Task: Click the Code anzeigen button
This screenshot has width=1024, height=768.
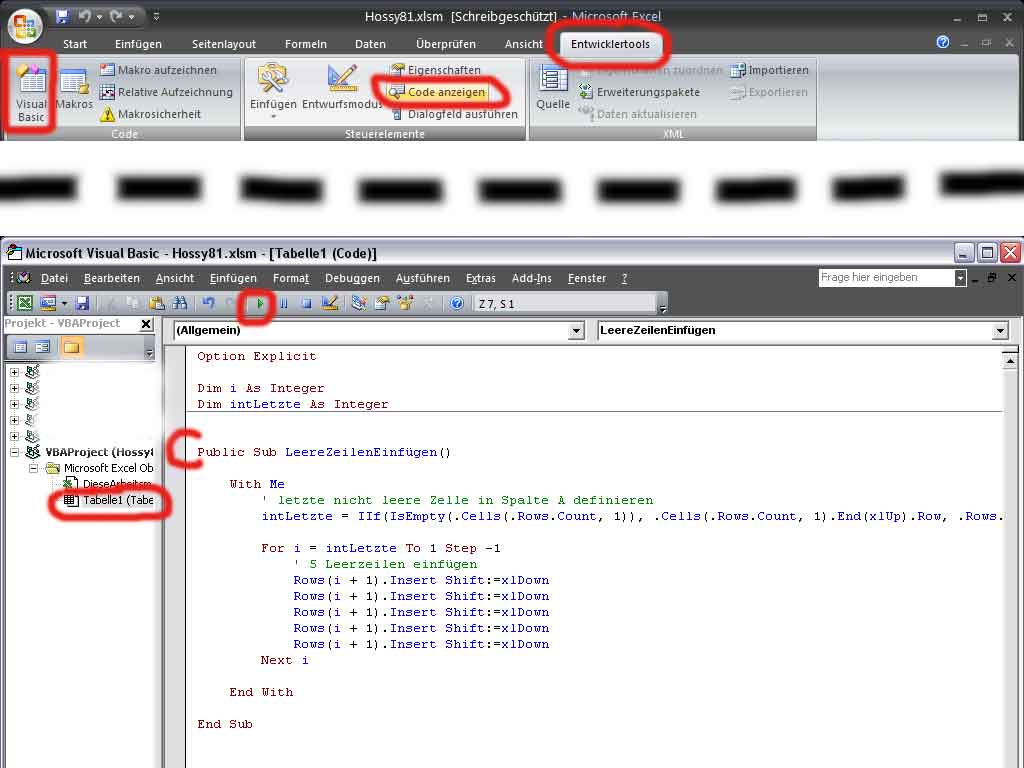Action: 438,92
